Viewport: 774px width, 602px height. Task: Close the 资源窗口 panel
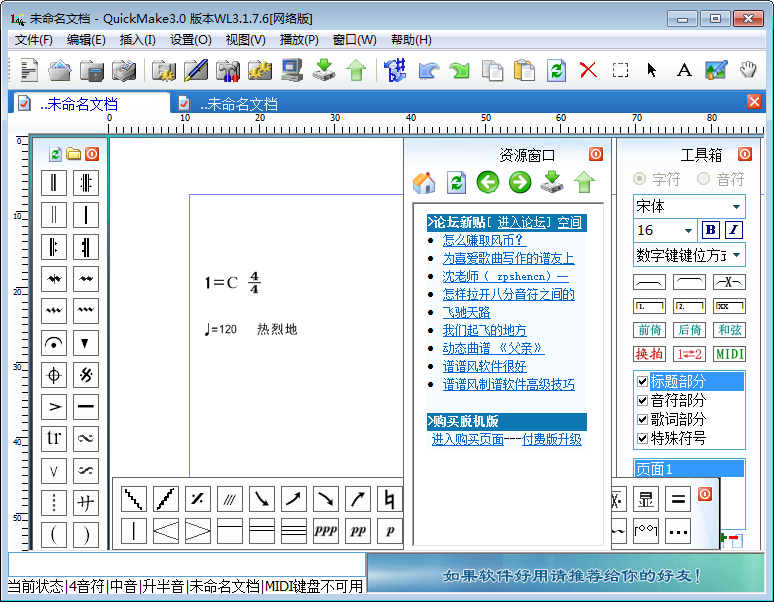tap(596, 154)
